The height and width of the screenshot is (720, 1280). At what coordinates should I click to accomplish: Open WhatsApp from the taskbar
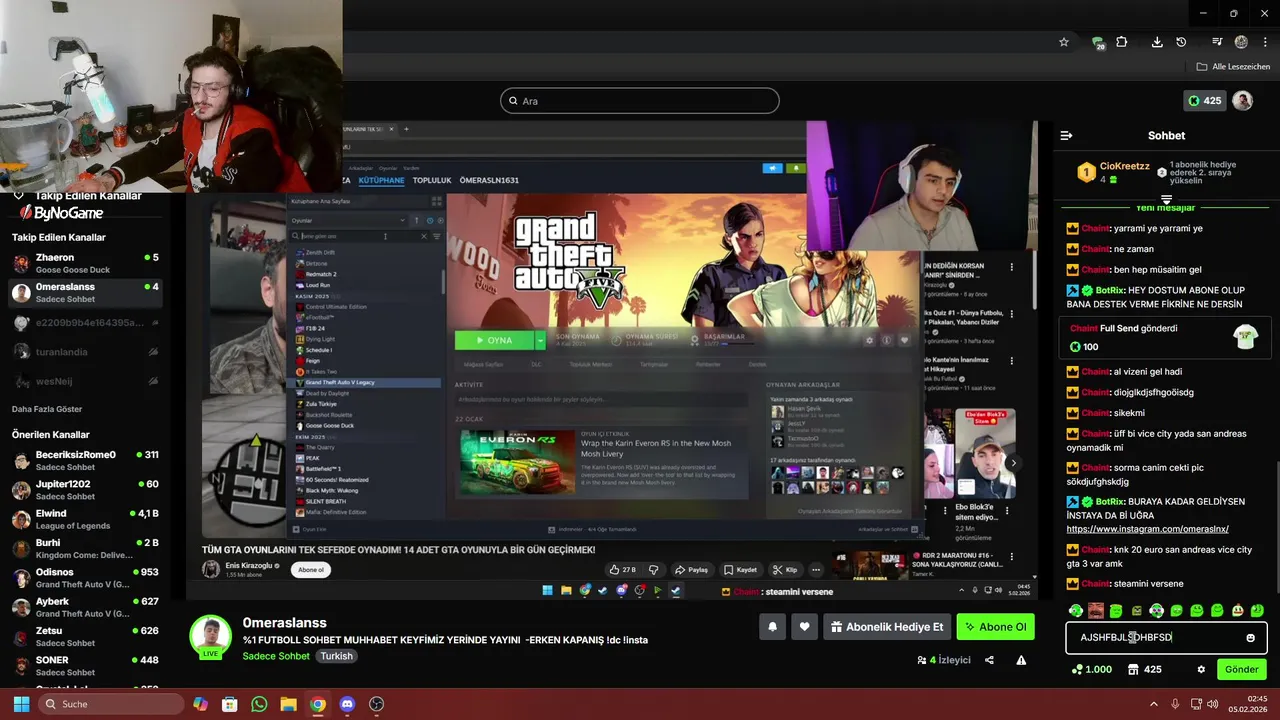coord(259,704)
